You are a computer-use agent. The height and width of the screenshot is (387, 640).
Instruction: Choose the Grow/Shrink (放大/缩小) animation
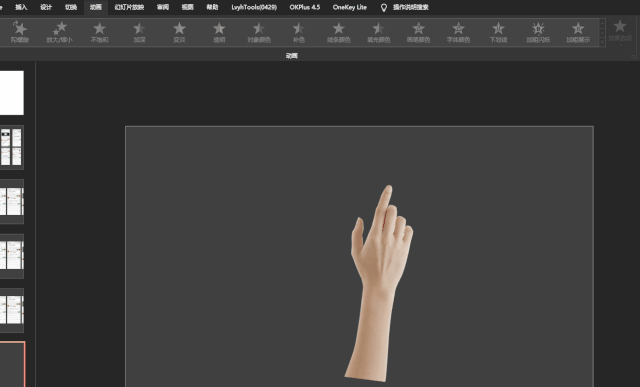click(x=60, y=32)
